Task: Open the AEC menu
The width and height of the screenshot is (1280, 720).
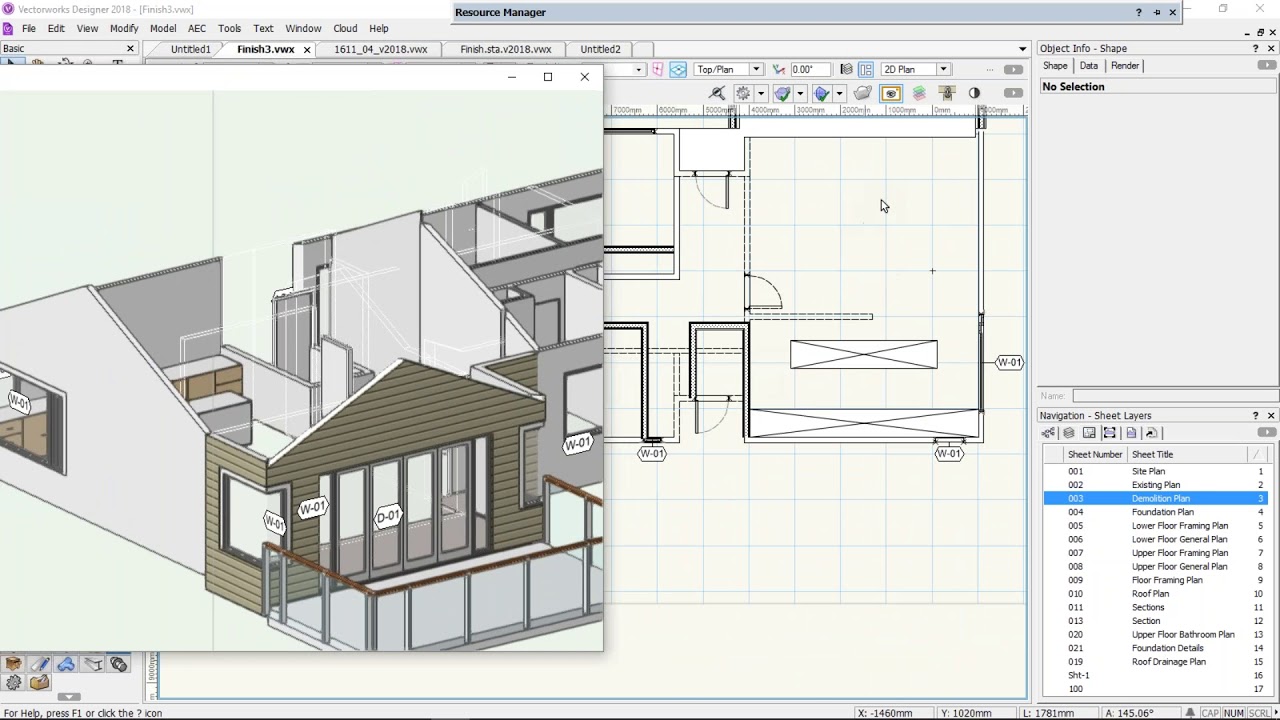Action: coord(197,28)
